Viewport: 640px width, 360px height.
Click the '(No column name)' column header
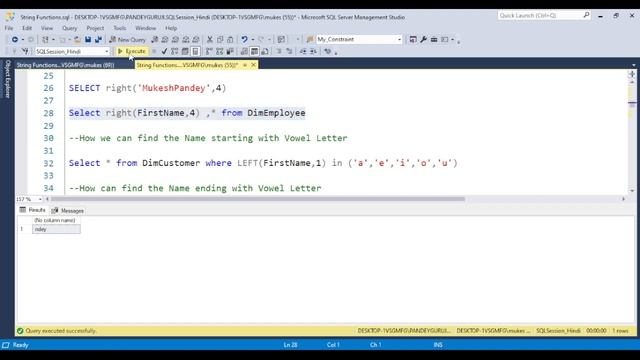click(x=56, y=220)
